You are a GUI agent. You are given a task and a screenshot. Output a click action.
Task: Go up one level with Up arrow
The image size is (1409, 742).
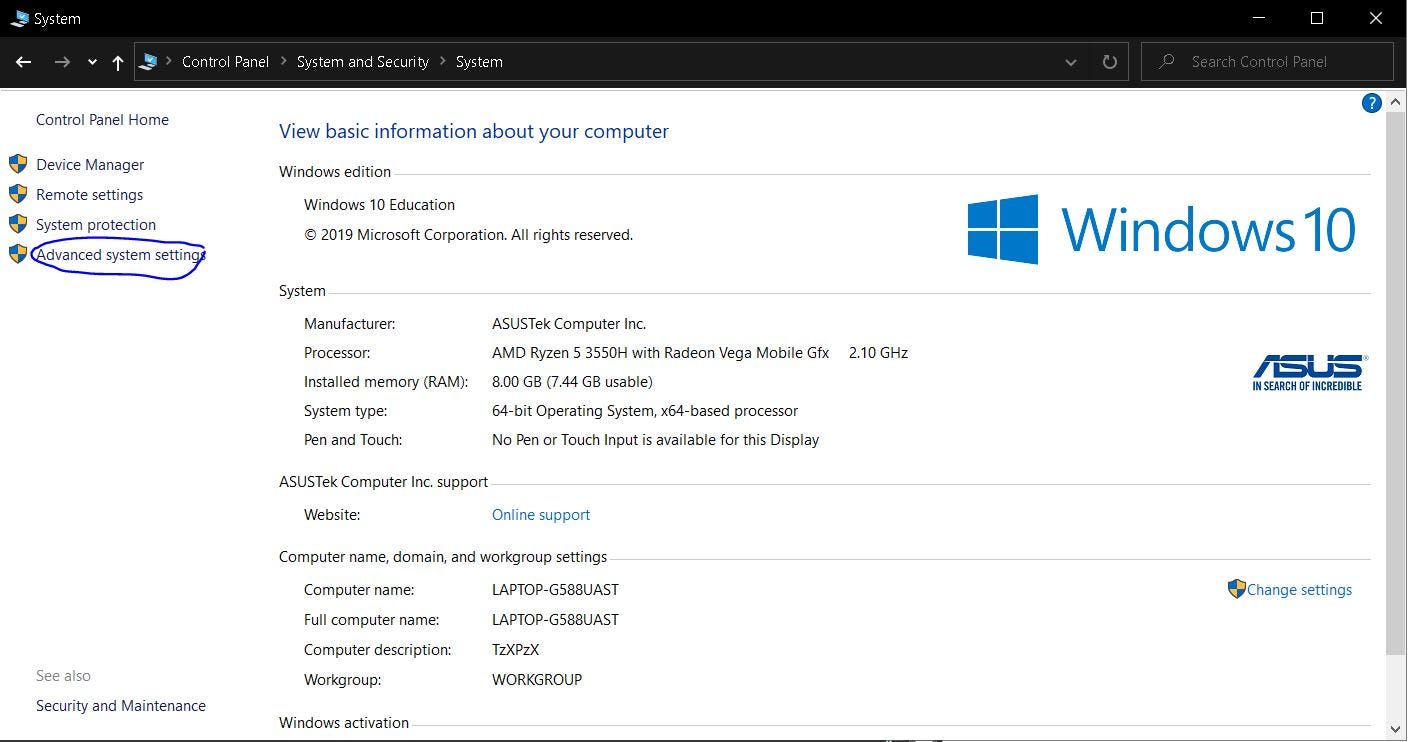118,62
